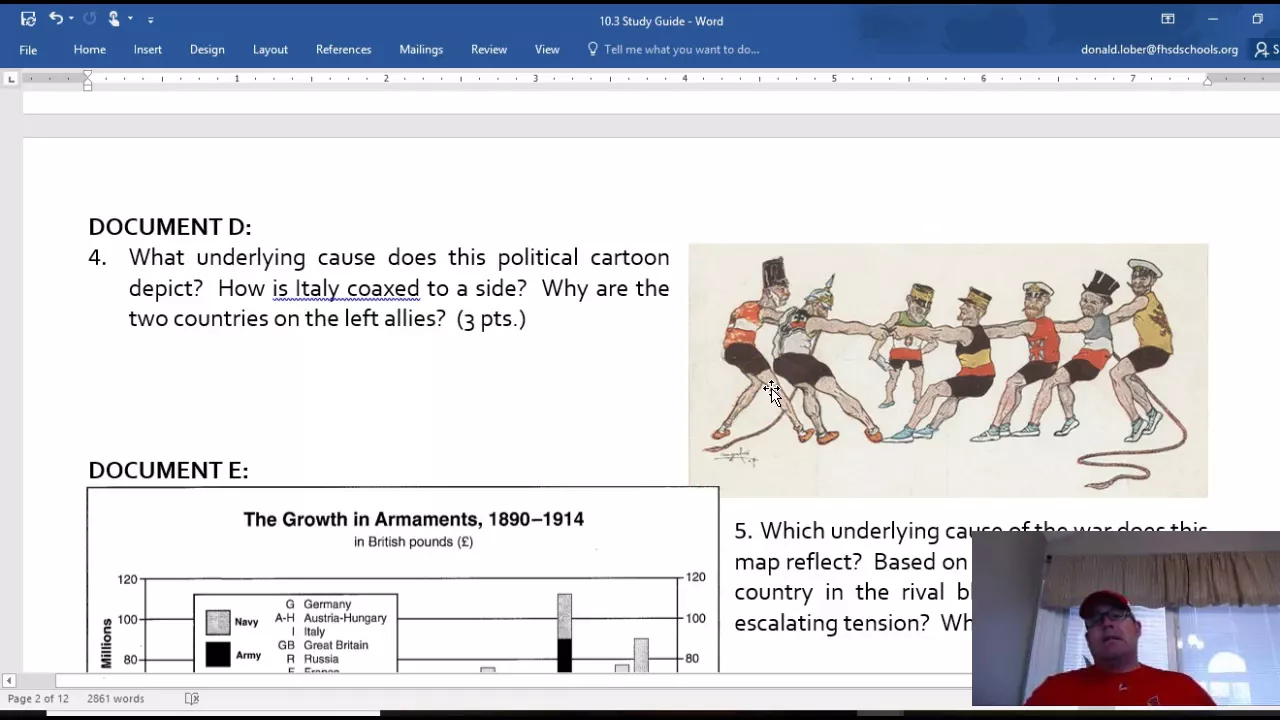Open the donald.lober account name
The width and height of the screenshot is (1280, 720).
(1159, 50)
